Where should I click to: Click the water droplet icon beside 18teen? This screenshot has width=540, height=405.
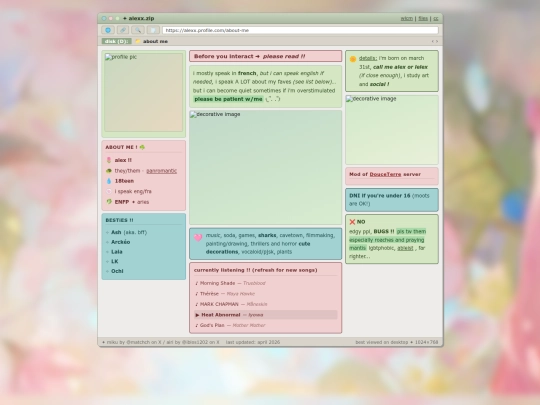coord(109,181)
